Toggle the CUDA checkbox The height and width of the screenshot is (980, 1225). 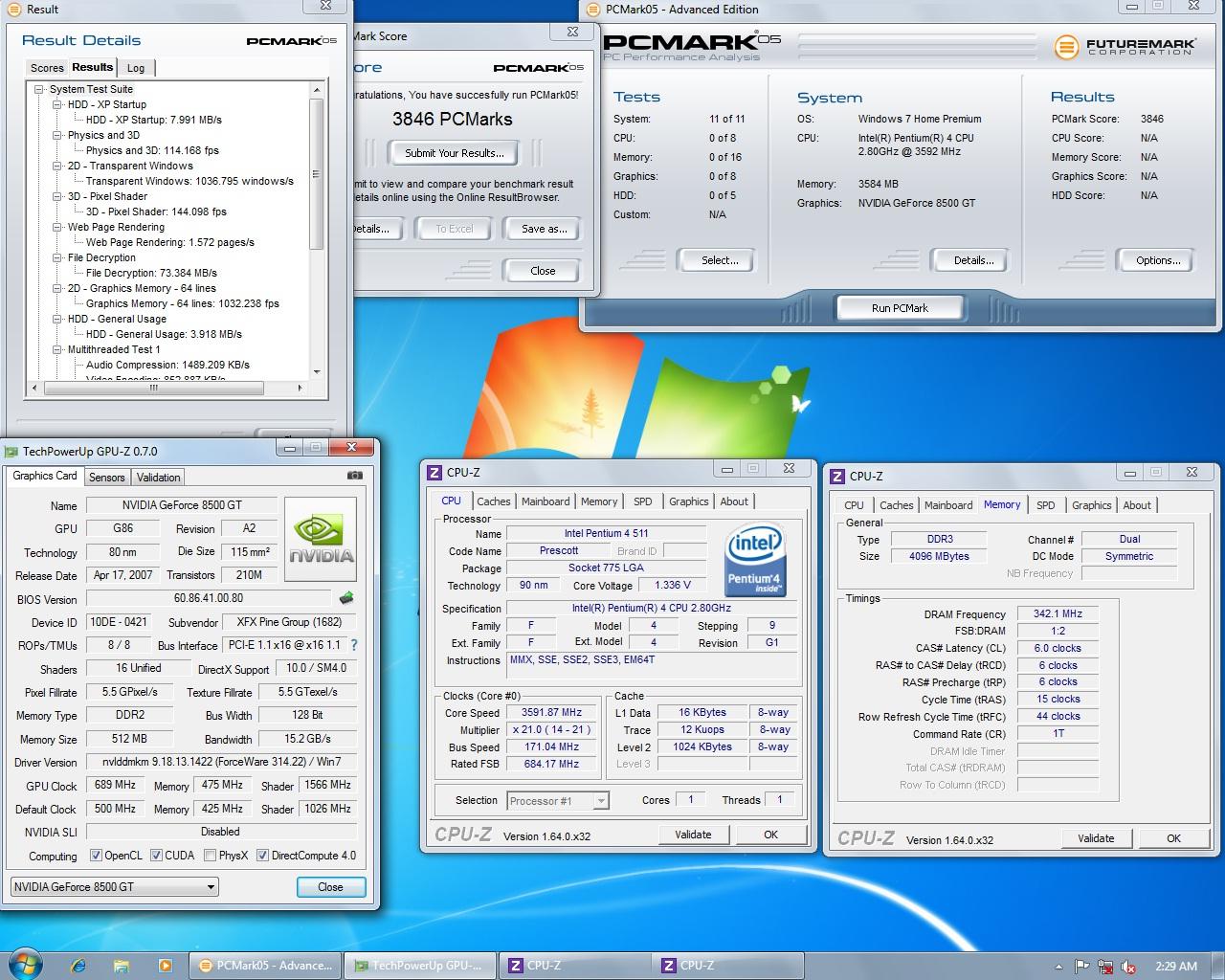point(155,856)
